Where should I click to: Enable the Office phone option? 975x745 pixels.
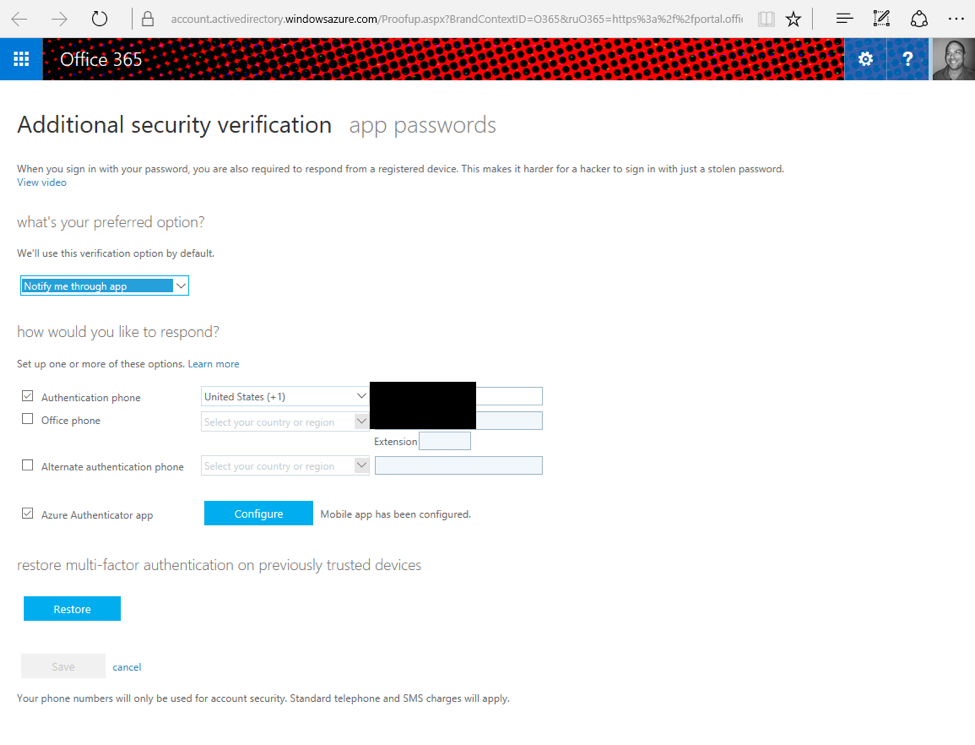27,418
